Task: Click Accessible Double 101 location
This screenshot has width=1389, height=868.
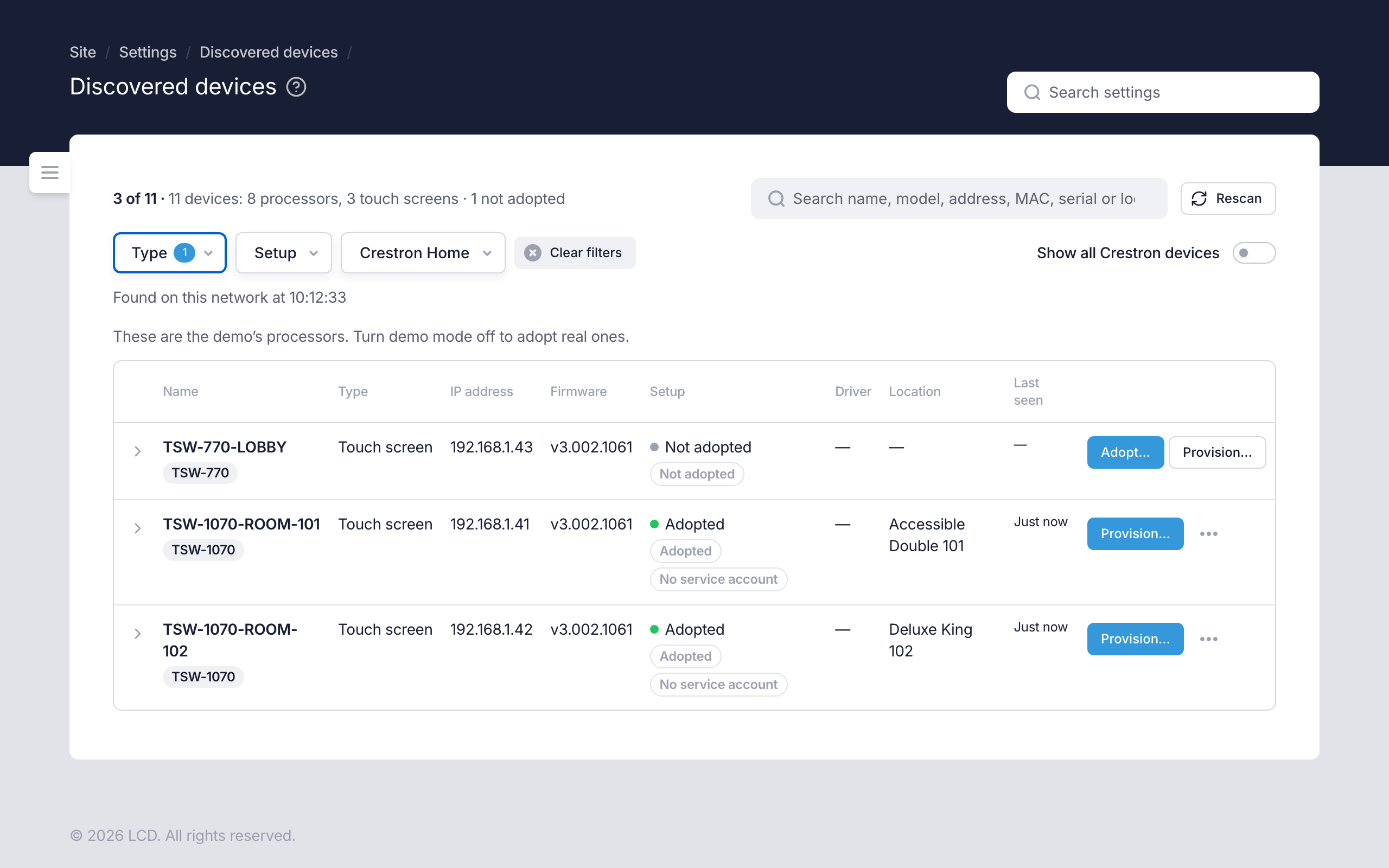Action: (926, 535)
